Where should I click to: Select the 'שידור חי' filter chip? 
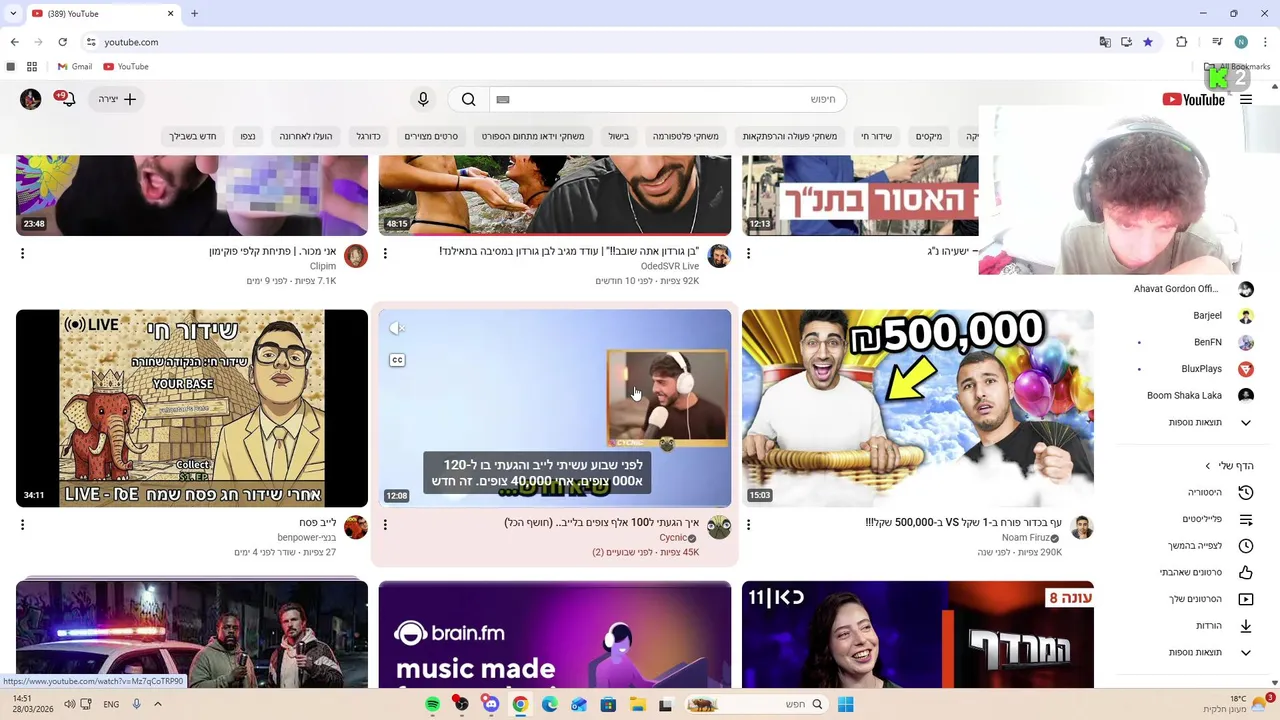coord(876,136)
